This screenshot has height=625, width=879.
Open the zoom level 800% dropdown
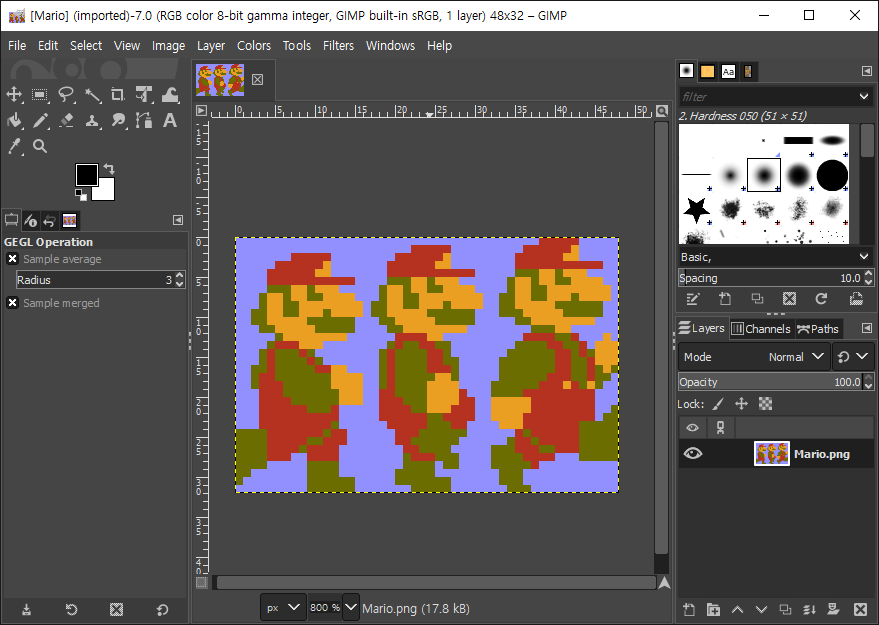point(351,608)
